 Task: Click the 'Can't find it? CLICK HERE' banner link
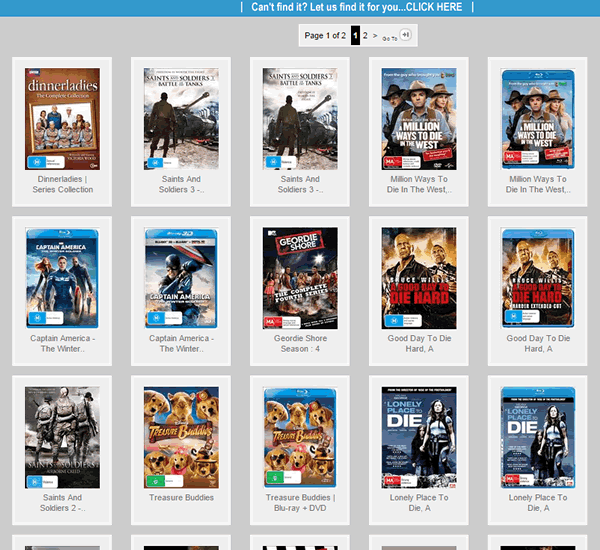click(357, 7)
